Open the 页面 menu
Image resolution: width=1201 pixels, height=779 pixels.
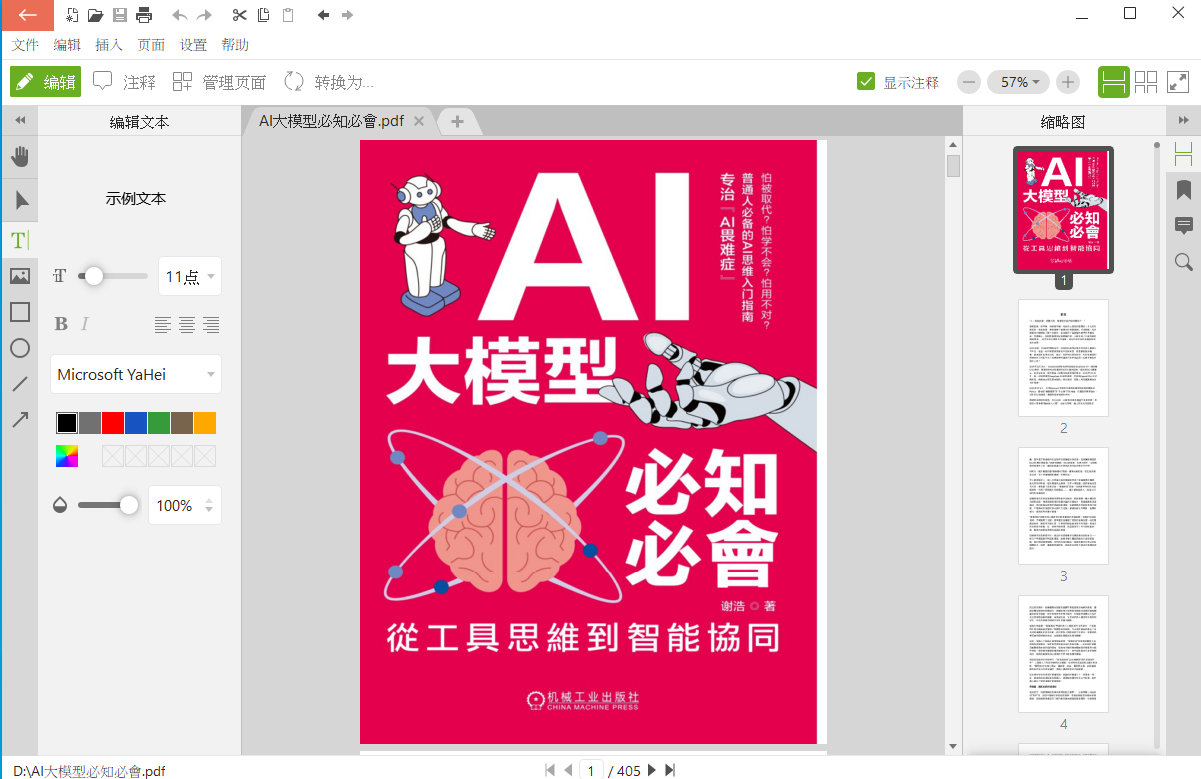coord(151,45)
